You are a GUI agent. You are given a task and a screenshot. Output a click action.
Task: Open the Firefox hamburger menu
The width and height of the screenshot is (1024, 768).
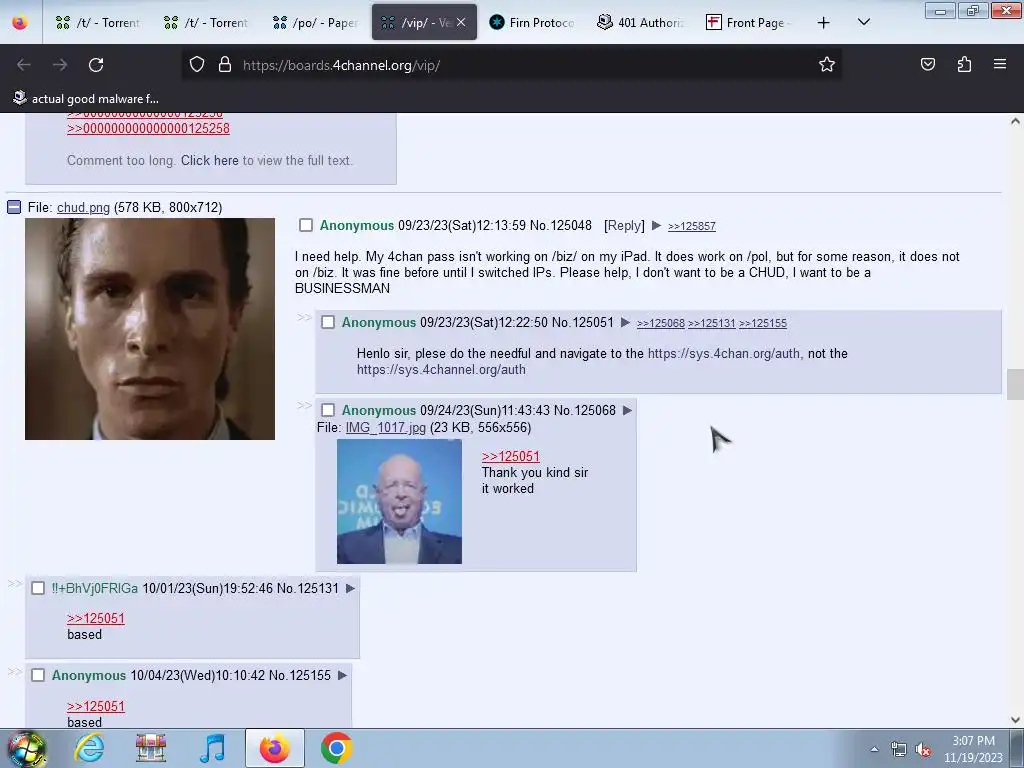coord(999,64)
